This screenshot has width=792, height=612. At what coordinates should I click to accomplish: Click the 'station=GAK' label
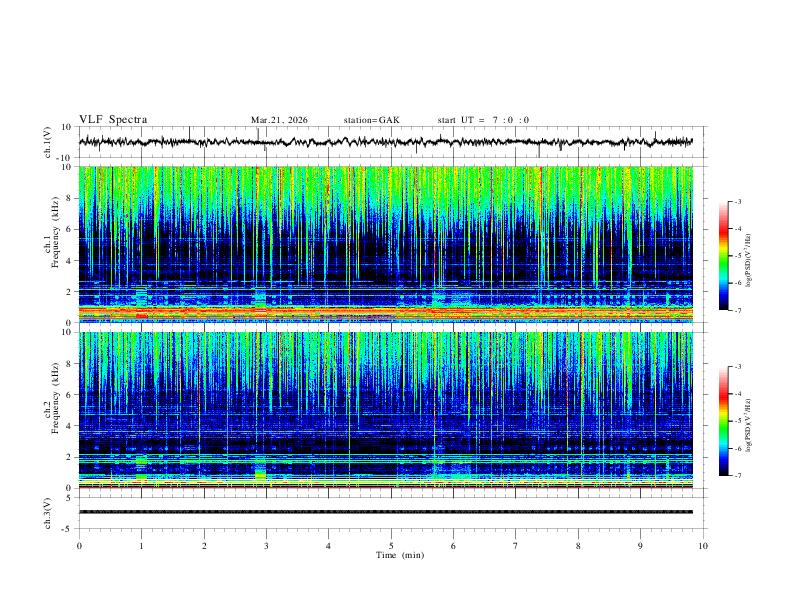(x=372, y=120)
